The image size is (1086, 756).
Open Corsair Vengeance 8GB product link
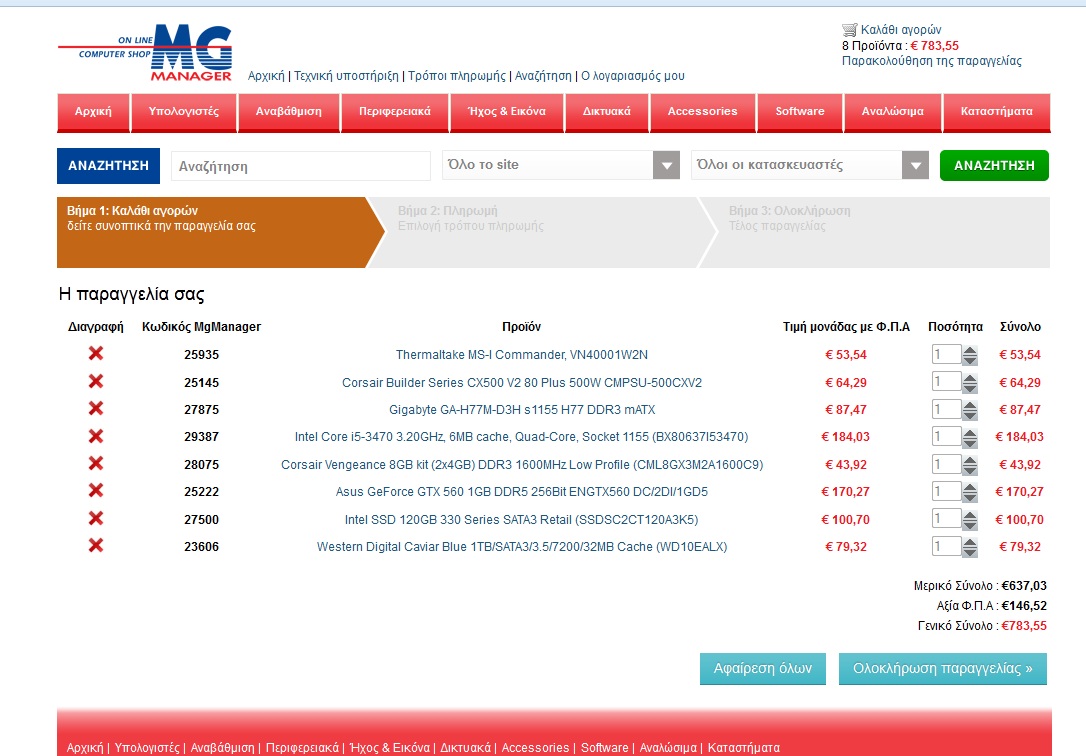coord(522,465)
